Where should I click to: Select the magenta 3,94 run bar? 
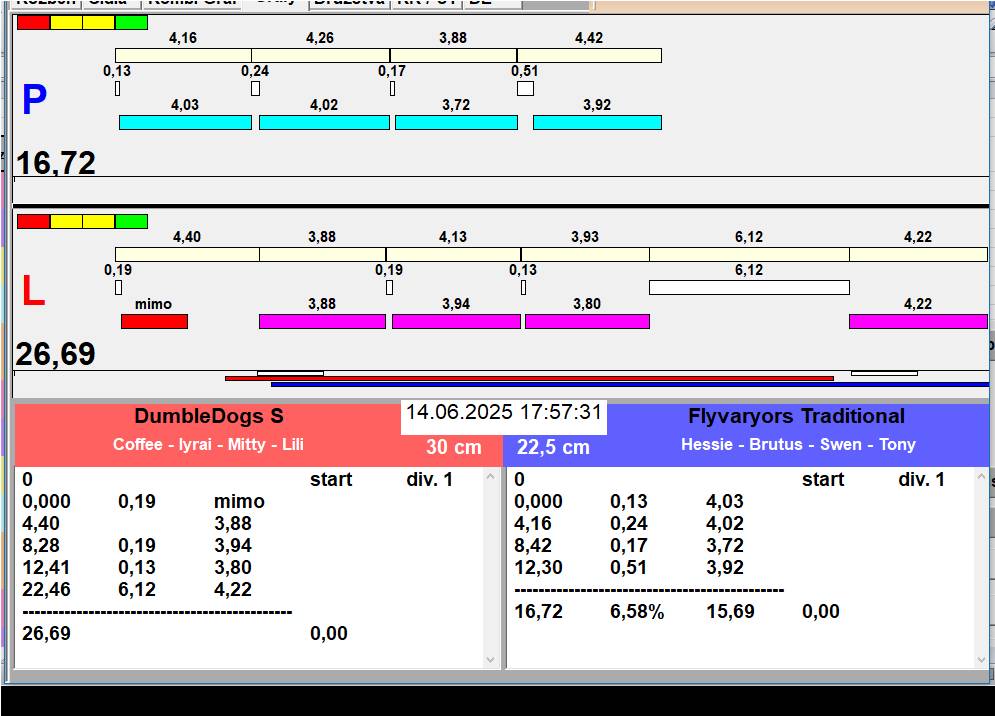[456, 321]
